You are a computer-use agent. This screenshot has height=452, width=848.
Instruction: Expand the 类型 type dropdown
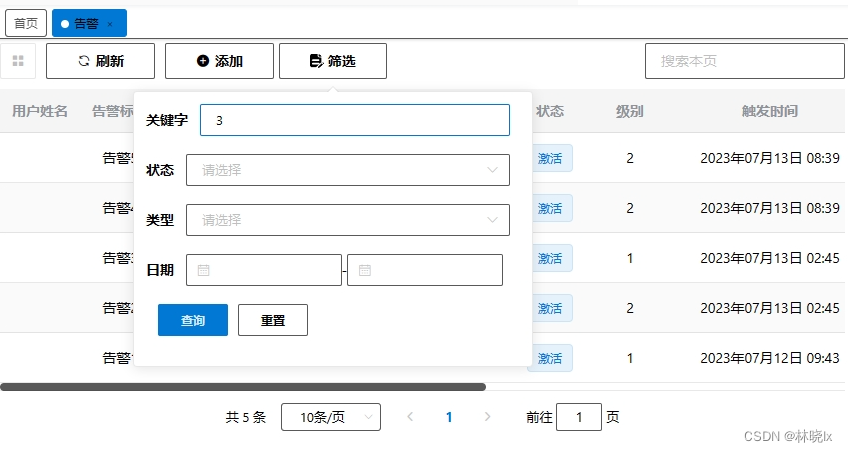pyautogui.click(x=347, y=220)
